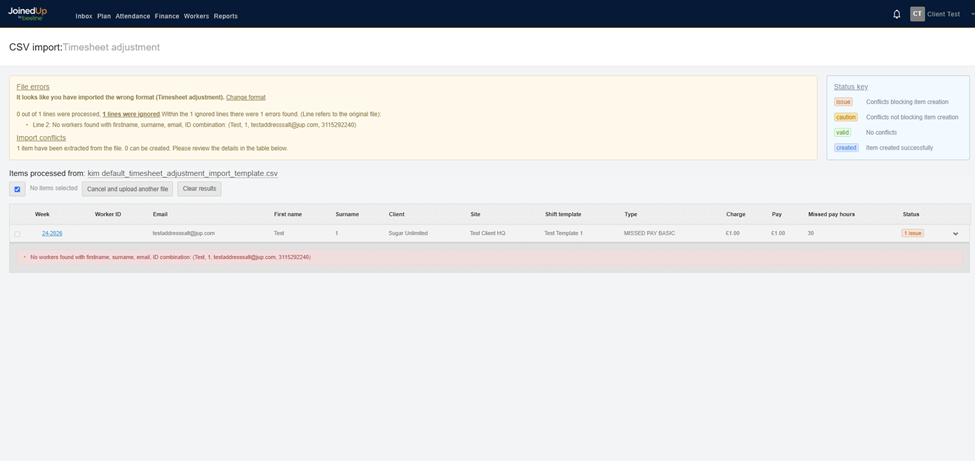Click the File errors heading
The width and height of the screenshot is (975, 461).
33,87
